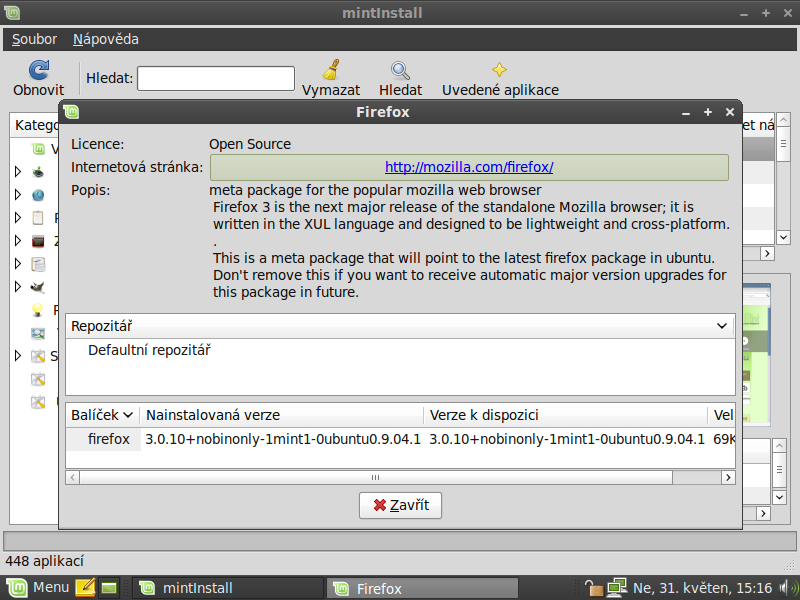Screen dimensions: 800x600
Task: Click the volume speaker tray icon
Action: tap(788, 588)
